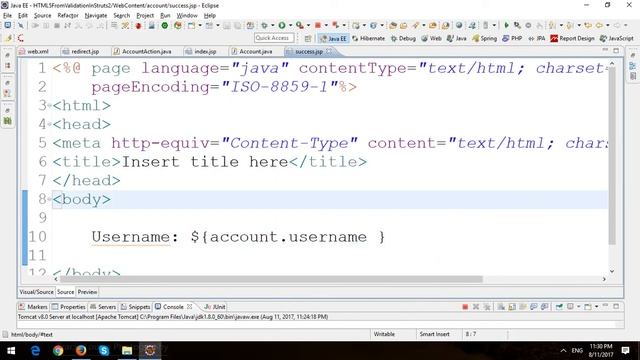Viewport: 640px width, 360px height.
Task: Click the Back navigation arrow icon
Action: click(x=599, y=25)
